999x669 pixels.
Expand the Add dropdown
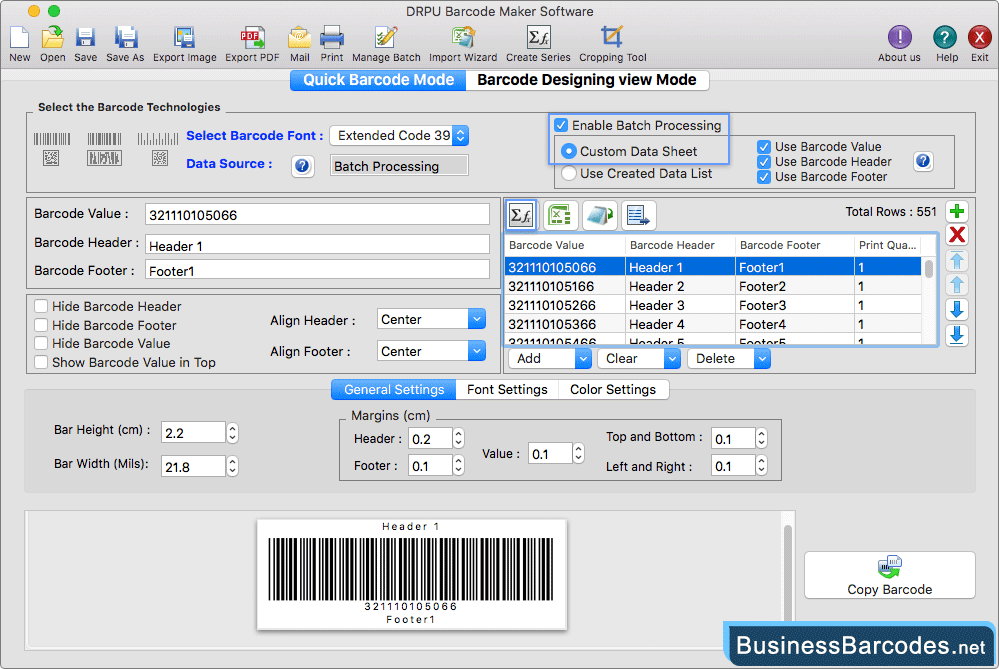click(x=582, y=359)
